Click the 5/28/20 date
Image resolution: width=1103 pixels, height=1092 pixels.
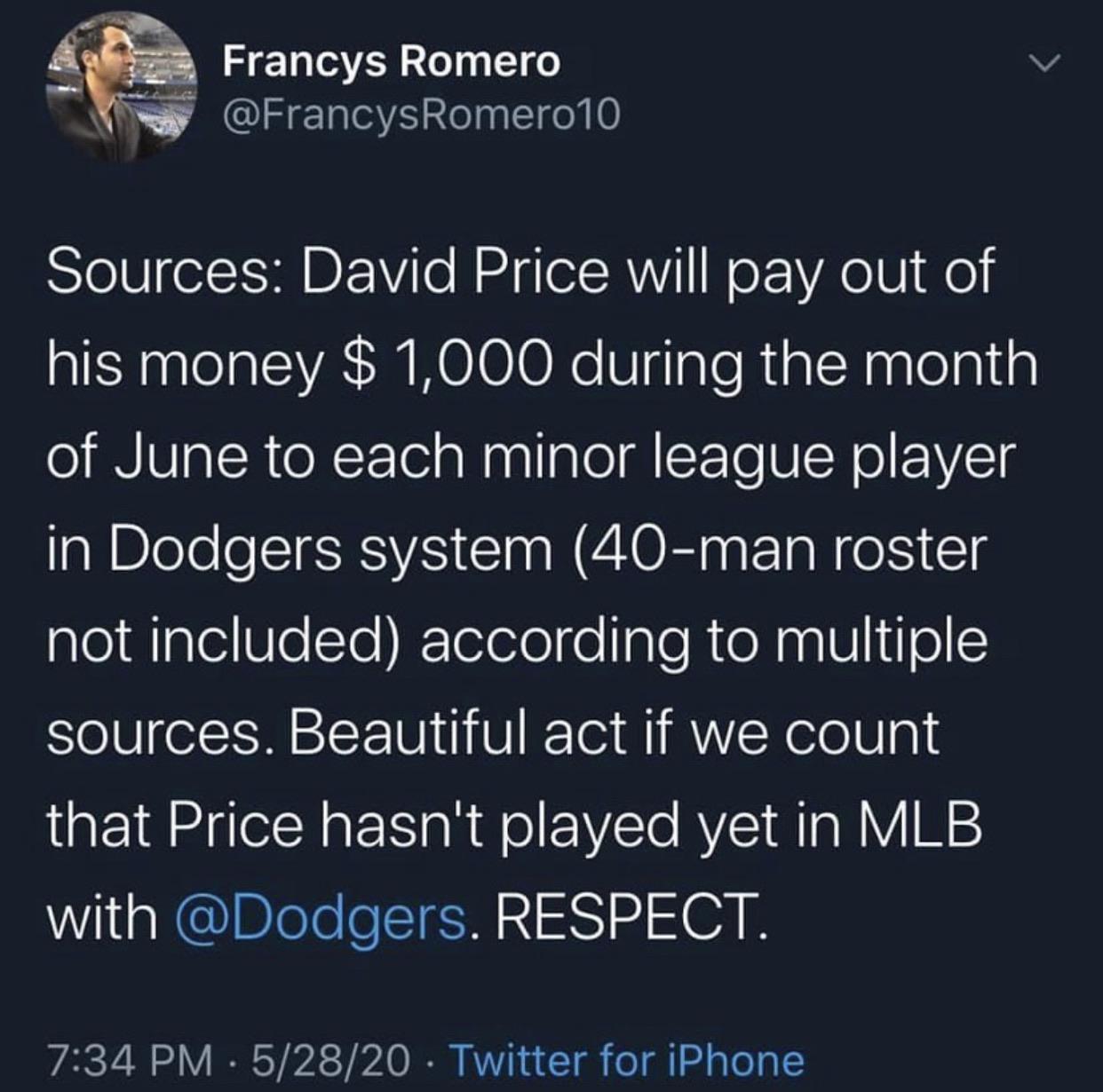[x=331, y=1060]
